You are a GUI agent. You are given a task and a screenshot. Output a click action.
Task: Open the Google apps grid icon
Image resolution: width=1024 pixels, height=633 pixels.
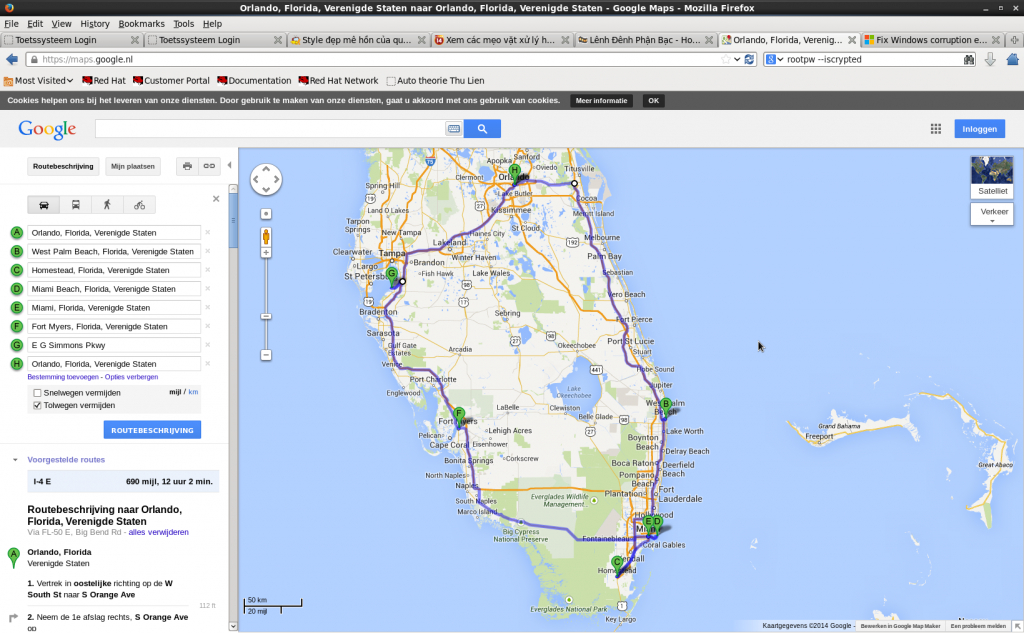936,128
